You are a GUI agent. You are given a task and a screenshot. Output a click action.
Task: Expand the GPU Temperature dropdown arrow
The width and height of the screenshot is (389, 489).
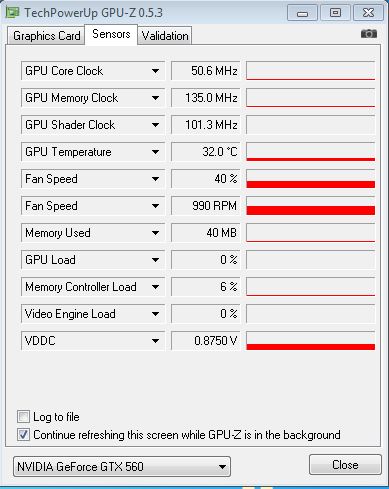(155, 152)
